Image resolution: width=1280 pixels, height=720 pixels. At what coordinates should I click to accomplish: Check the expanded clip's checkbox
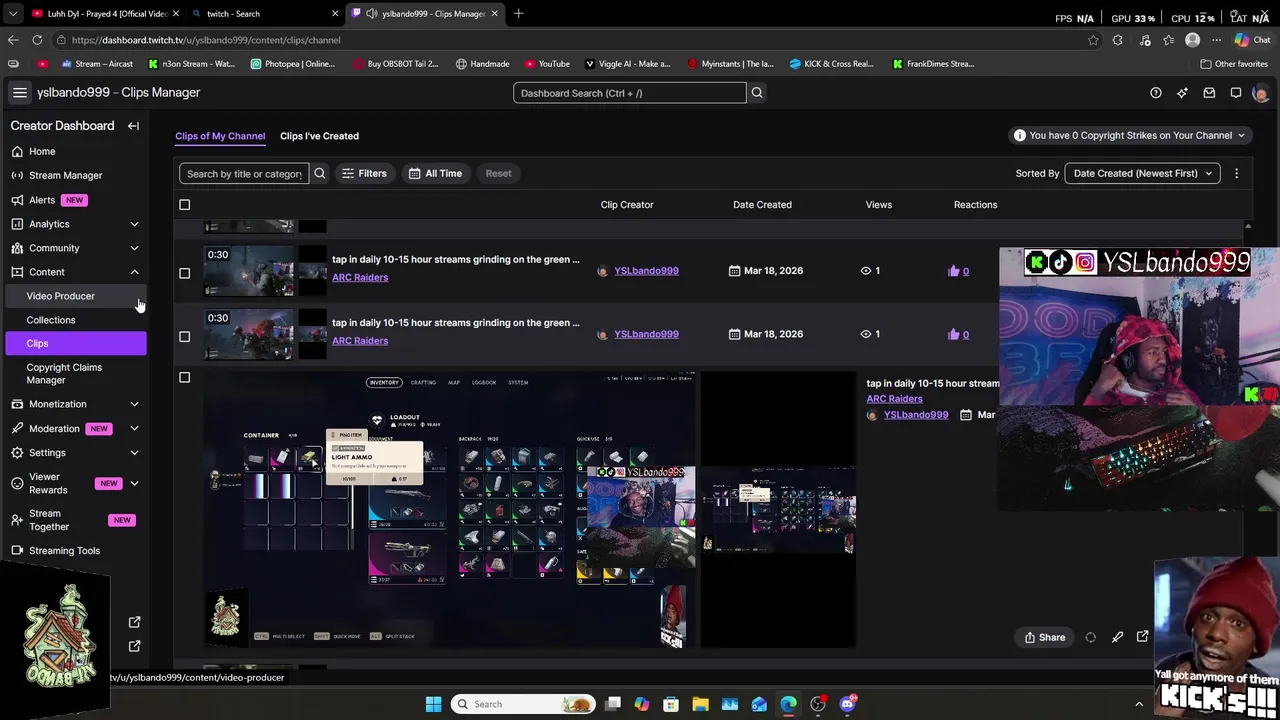coord(184,378)
